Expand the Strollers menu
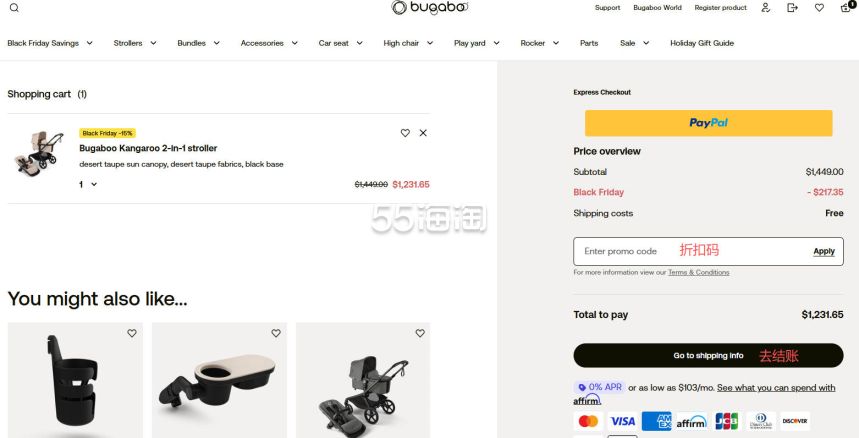Screen dimensions: 859x438 [x=134, y=43]
